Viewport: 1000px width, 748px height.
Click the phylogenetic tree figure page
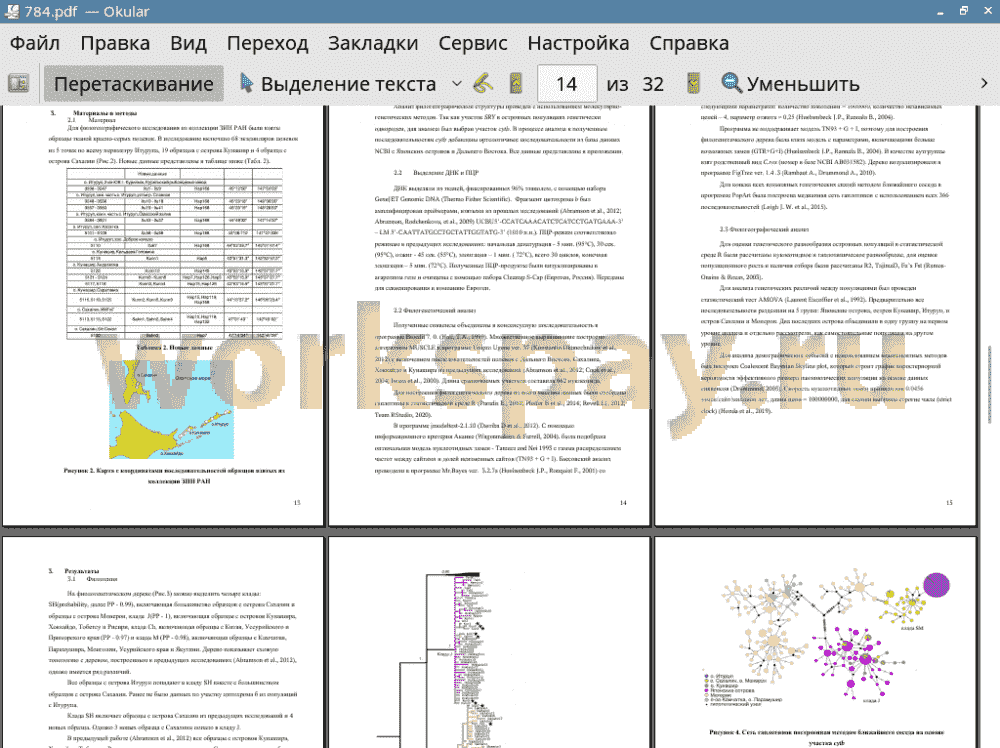pos(489,642)
